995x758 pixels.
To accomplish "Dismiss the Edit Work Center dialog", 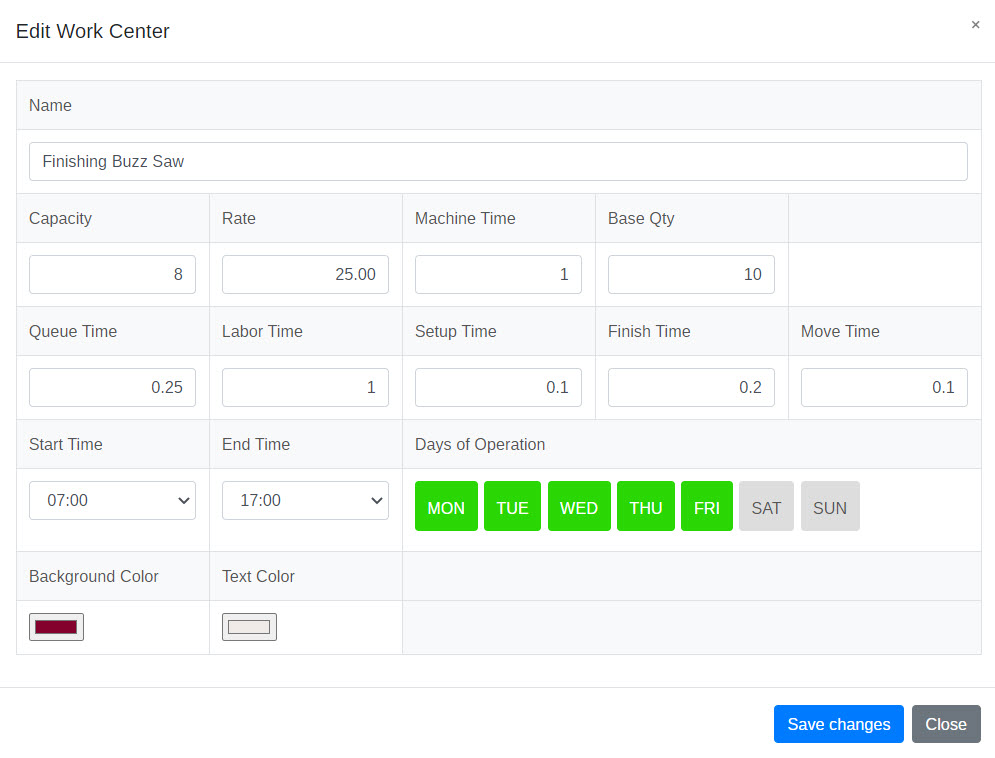I will click(x=975, y=24).
